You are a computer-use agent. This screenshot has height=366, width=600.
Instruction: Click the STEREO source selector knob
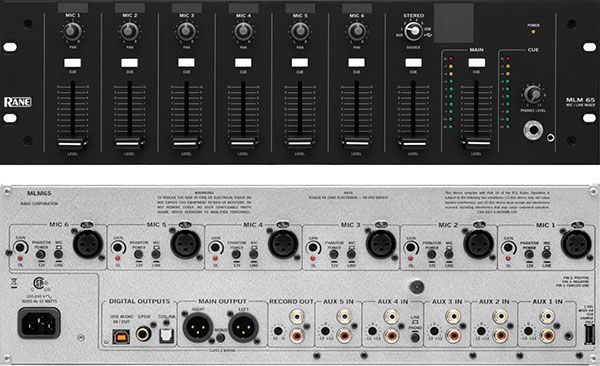413,31
